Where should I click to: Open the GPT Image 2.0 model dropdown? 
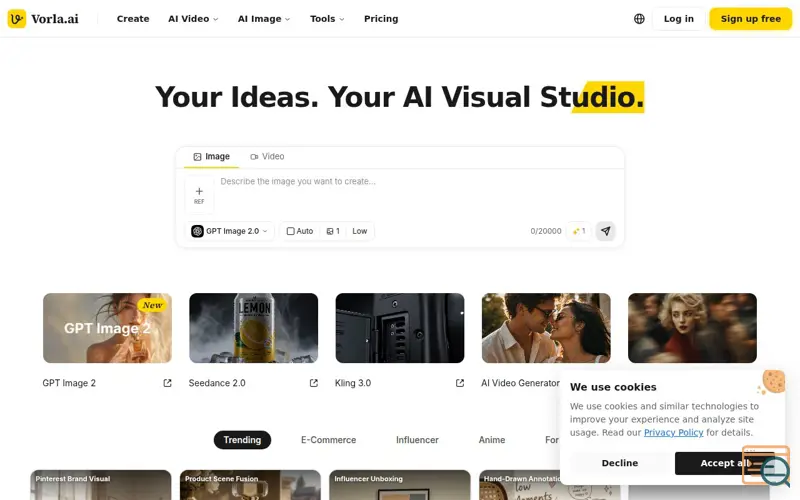tap(229, 231)
